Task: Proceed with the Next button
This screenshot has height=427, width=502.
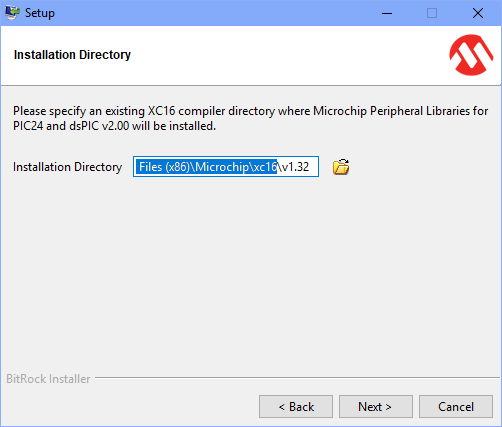Action: pyautogui.click(x=376, y=407)
